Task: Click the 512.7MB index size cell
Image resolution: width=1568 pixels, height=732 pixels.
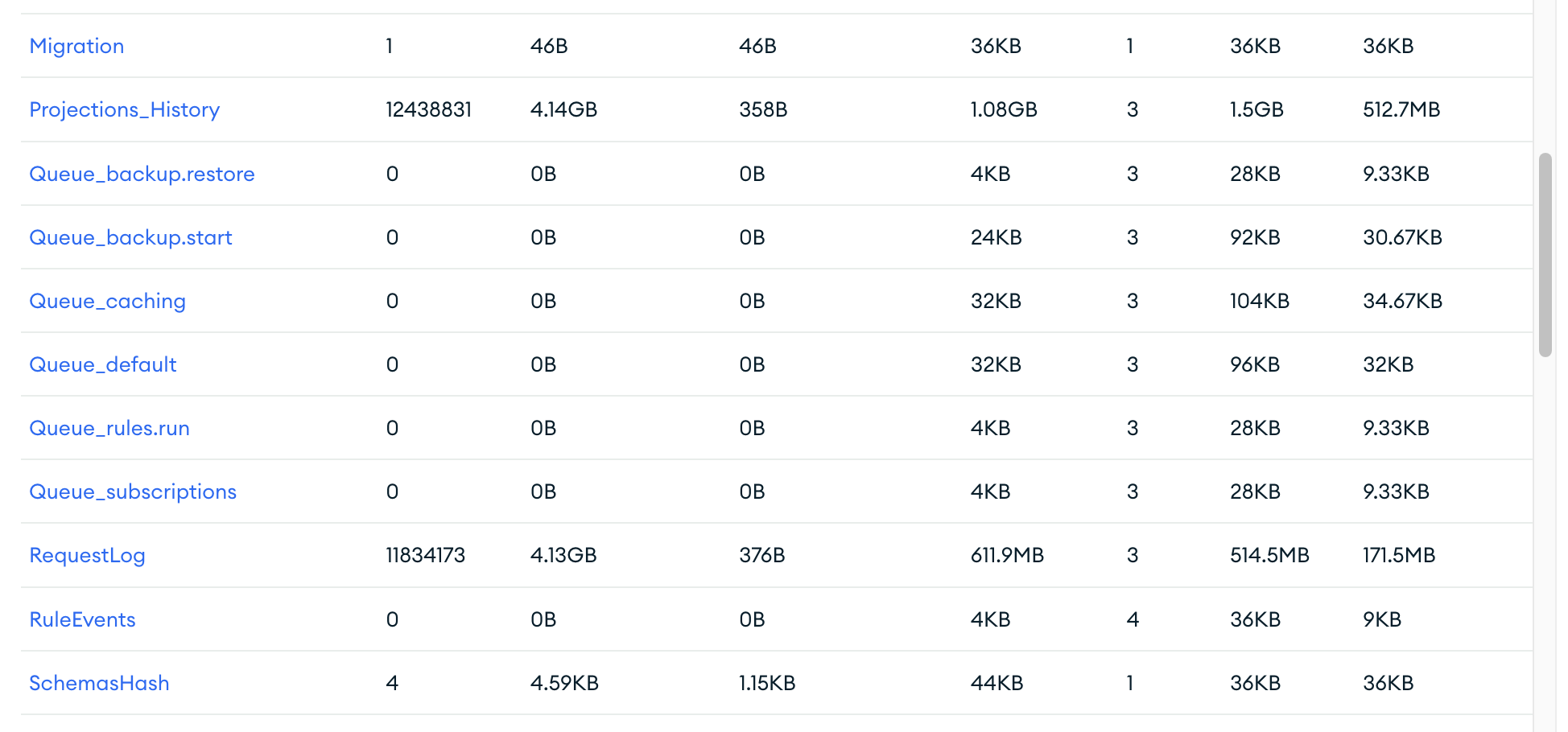Action: 1401,109
